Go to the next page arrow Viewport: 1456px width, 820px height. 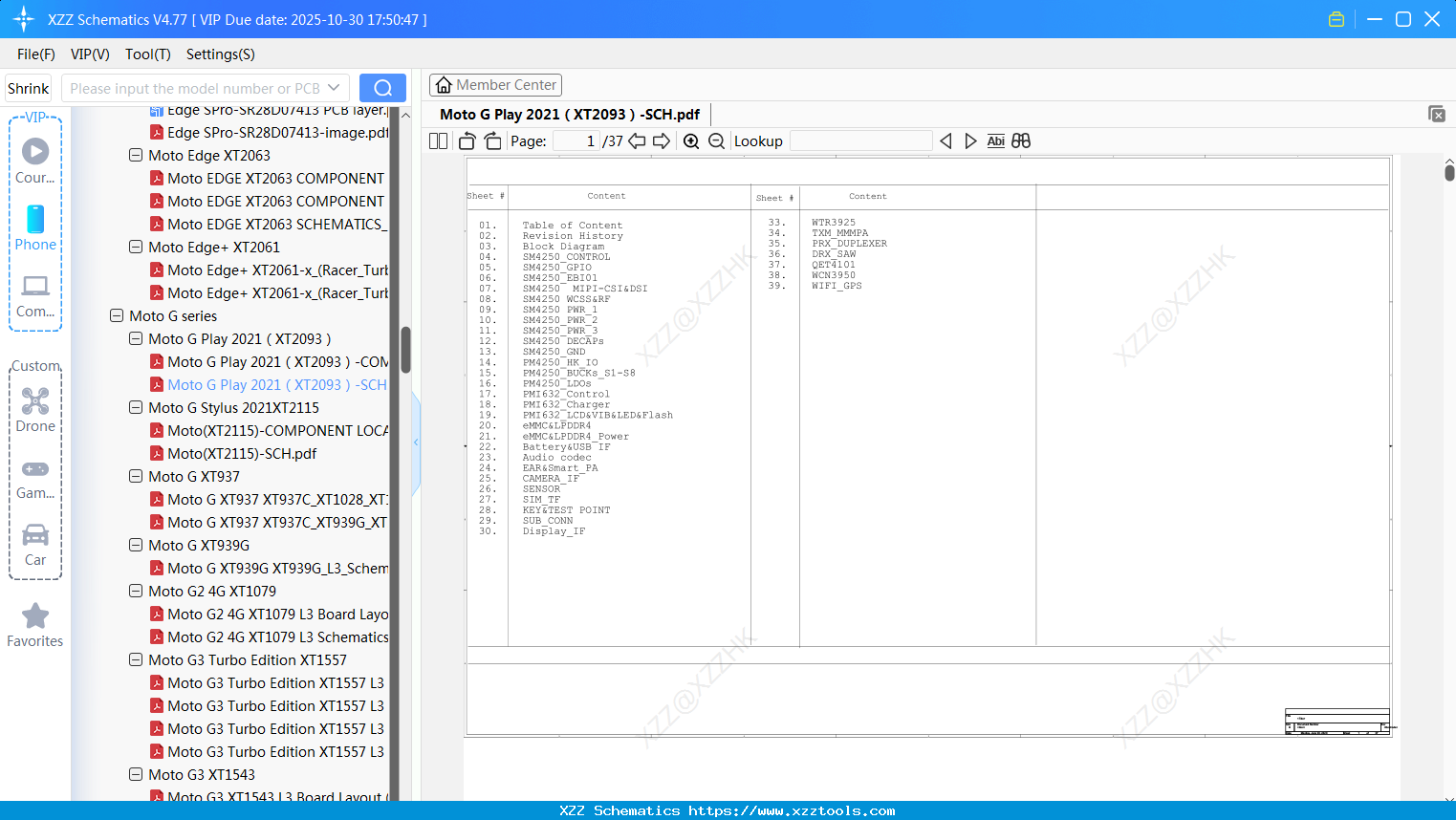tap(662, 141)
